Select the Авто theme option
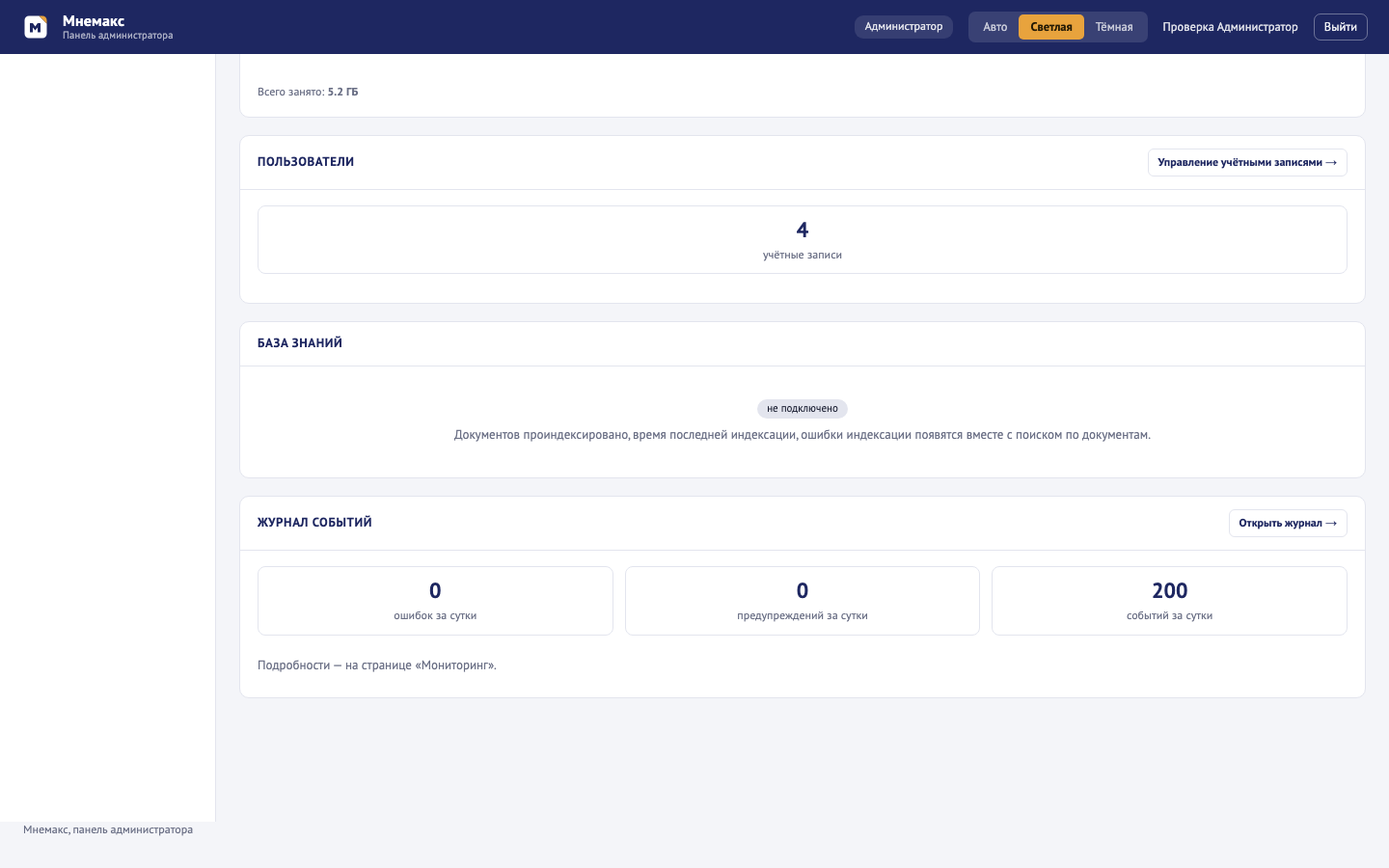 pos(994,27)
